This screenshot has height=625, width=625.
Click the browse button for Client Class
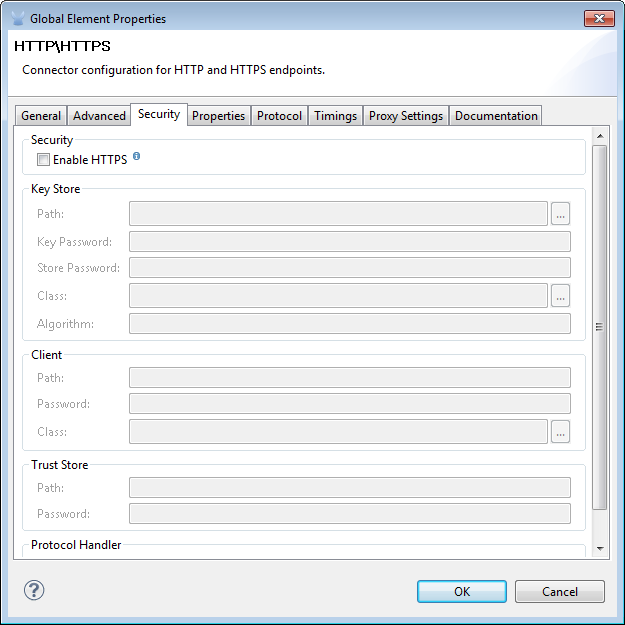pyautogui.click(x=560, y=431)
